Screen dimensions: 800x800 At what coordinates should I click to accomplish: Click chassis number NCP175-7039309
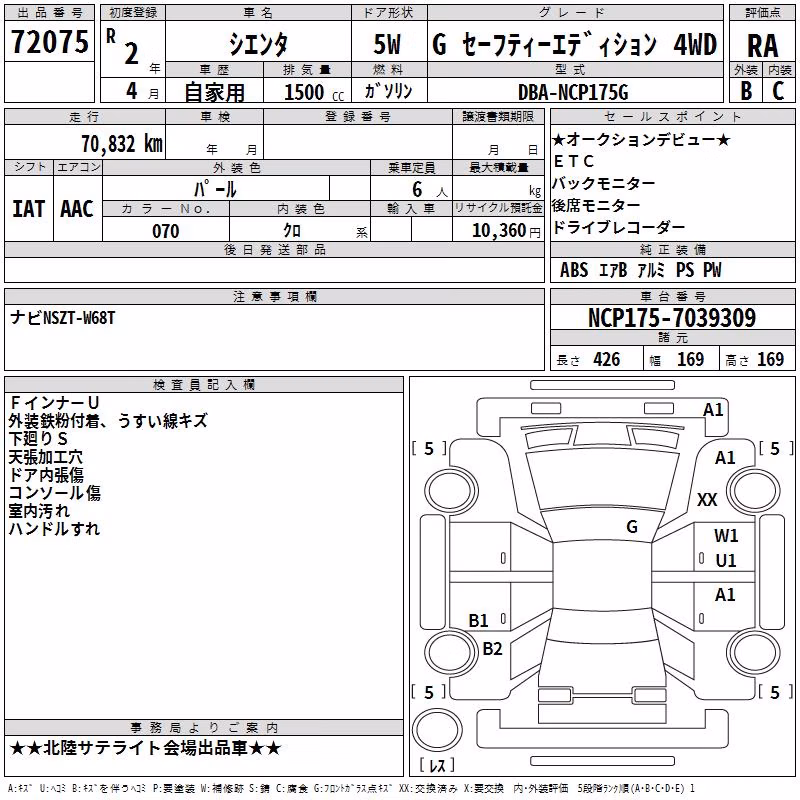pos(672,317)
